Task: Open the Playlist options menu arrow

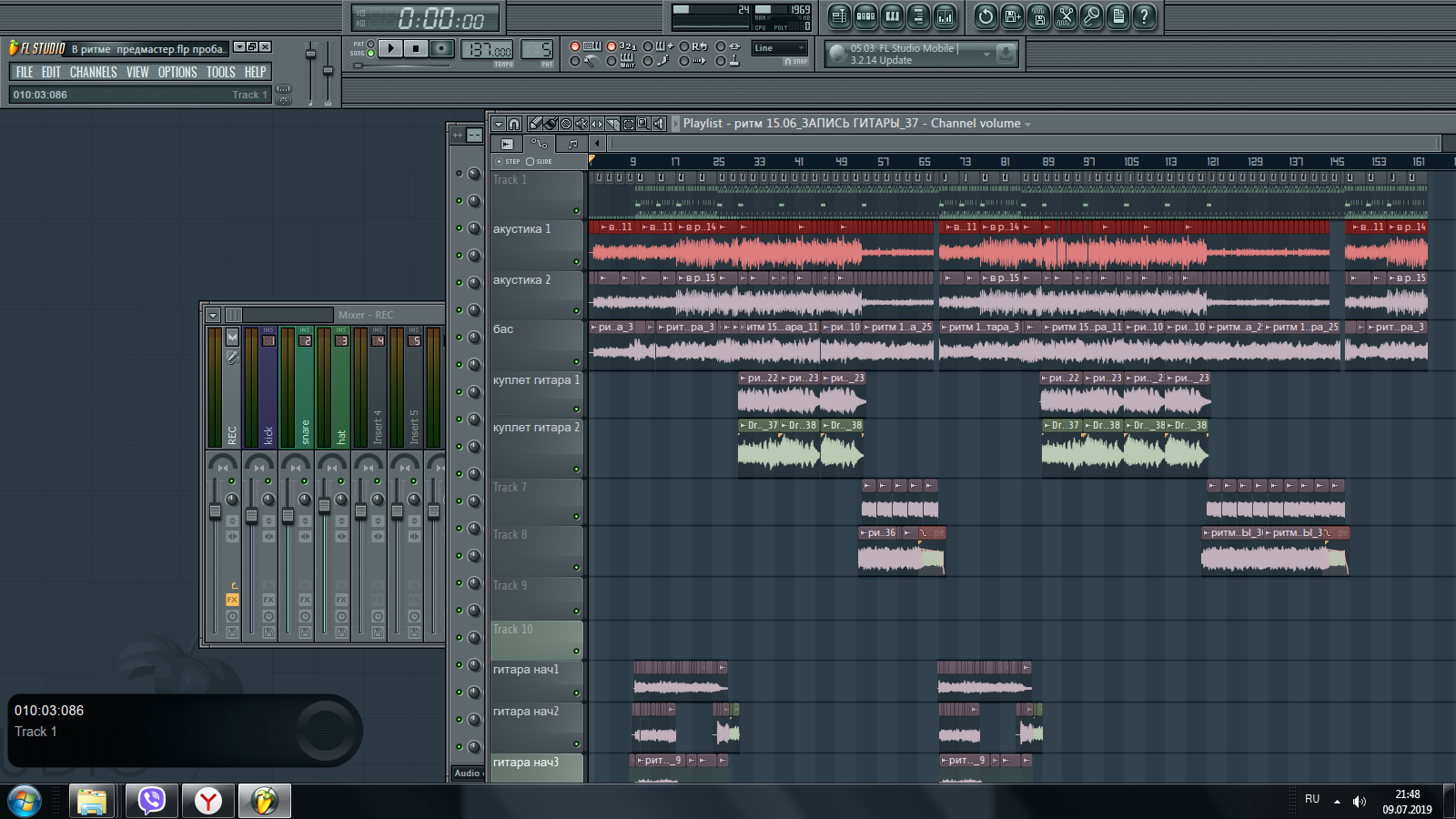Action: click(498, 124)
